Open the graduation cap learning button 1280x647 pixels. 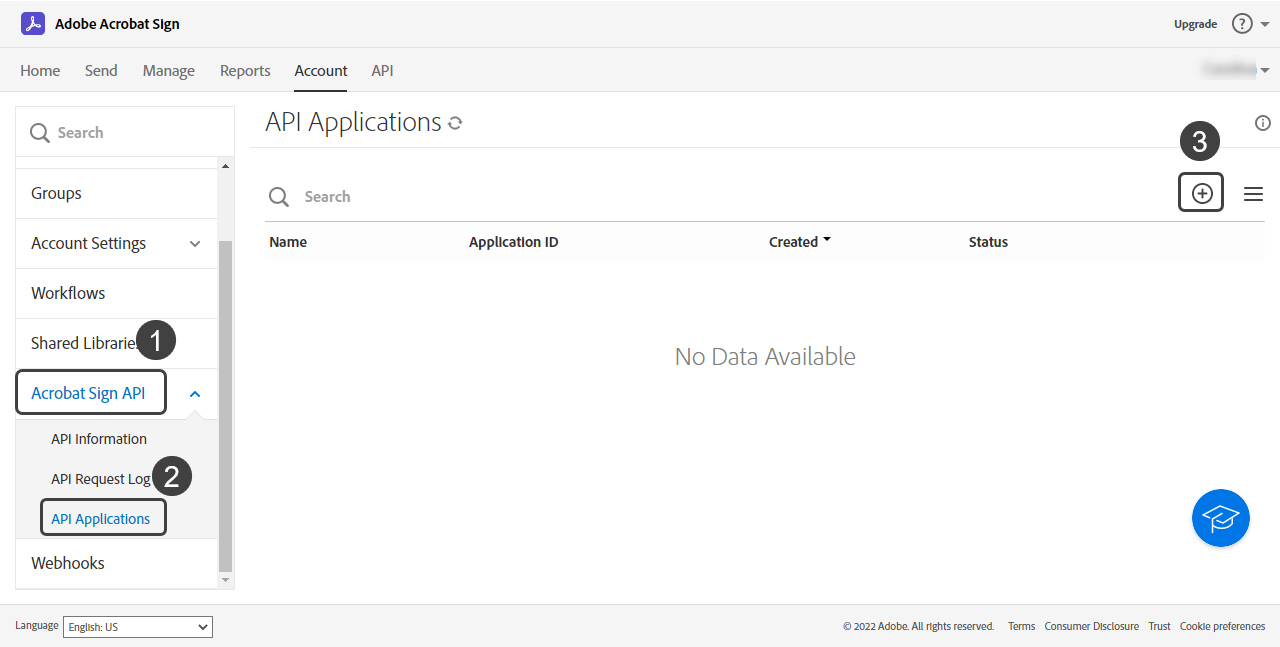(1221, 518)
